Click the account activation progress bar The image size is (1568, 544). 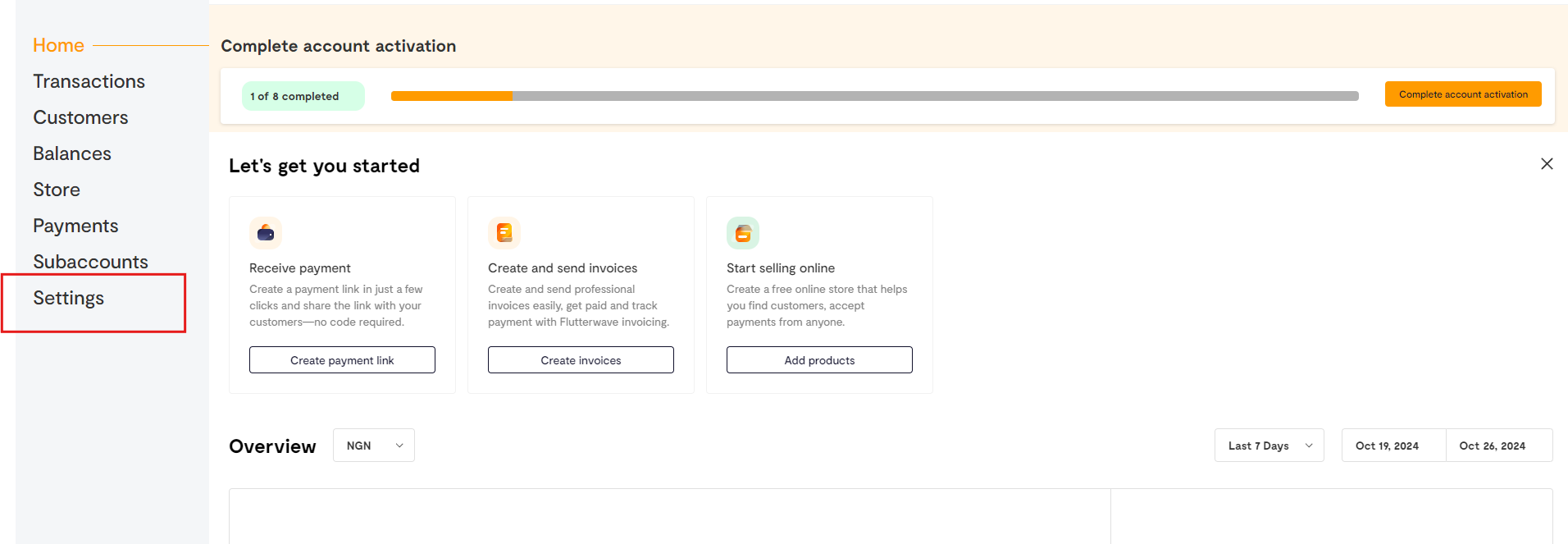875,96
